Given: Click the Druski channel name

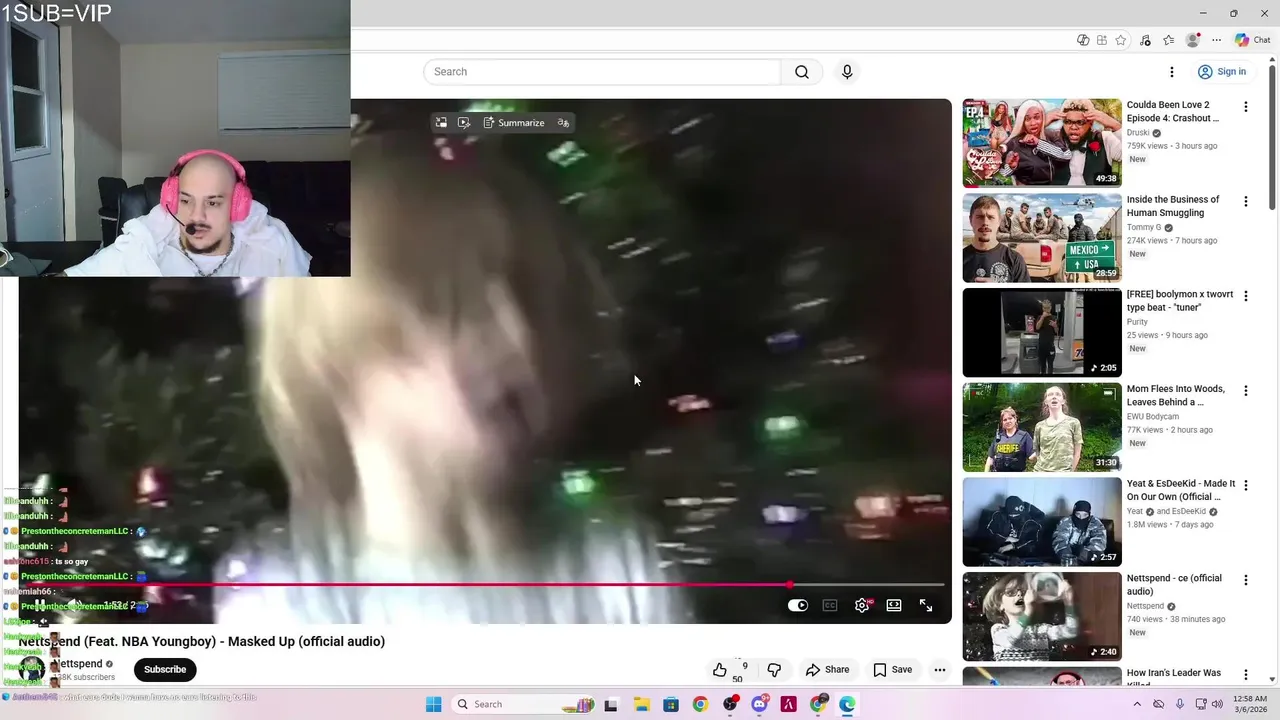Looking at the screenshot, I should (1138, 133).
